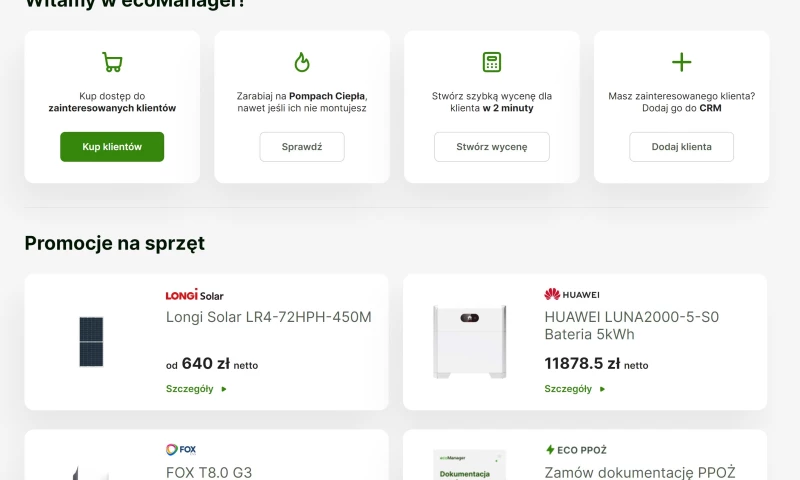Viewport: 800px width, 480px height.
Task: Click the calculator quote icon
Action: coord(492,62)
